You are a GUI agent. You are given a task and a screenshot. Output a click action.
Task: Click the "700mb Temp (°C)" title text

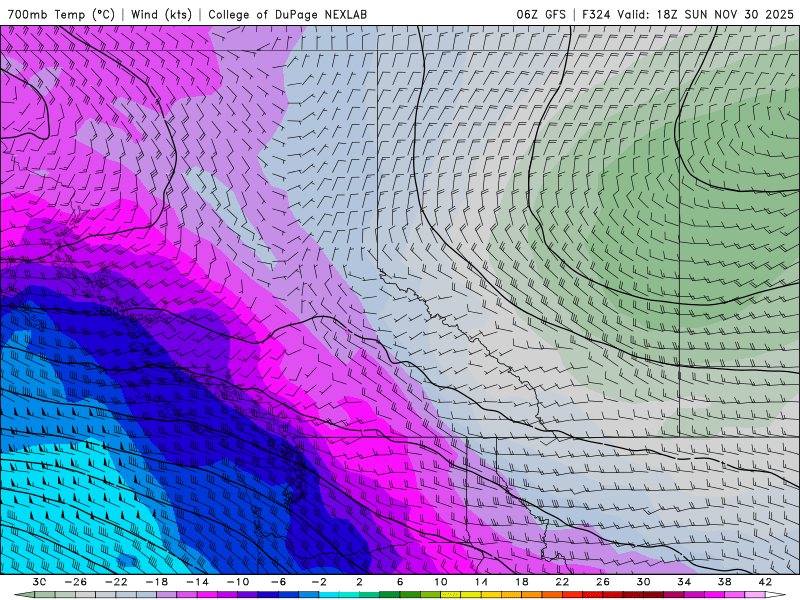point(61,14)
